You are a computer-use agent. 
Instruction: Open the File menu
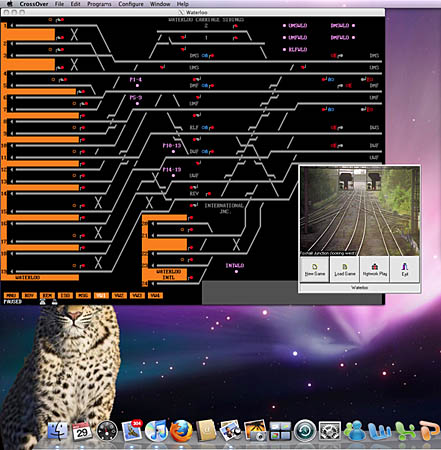(59, 4)
